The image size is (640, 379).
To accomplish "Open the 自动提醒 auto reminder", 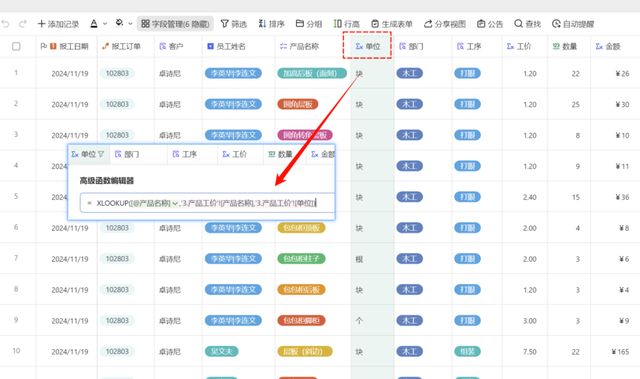I will tap(573, 24).
